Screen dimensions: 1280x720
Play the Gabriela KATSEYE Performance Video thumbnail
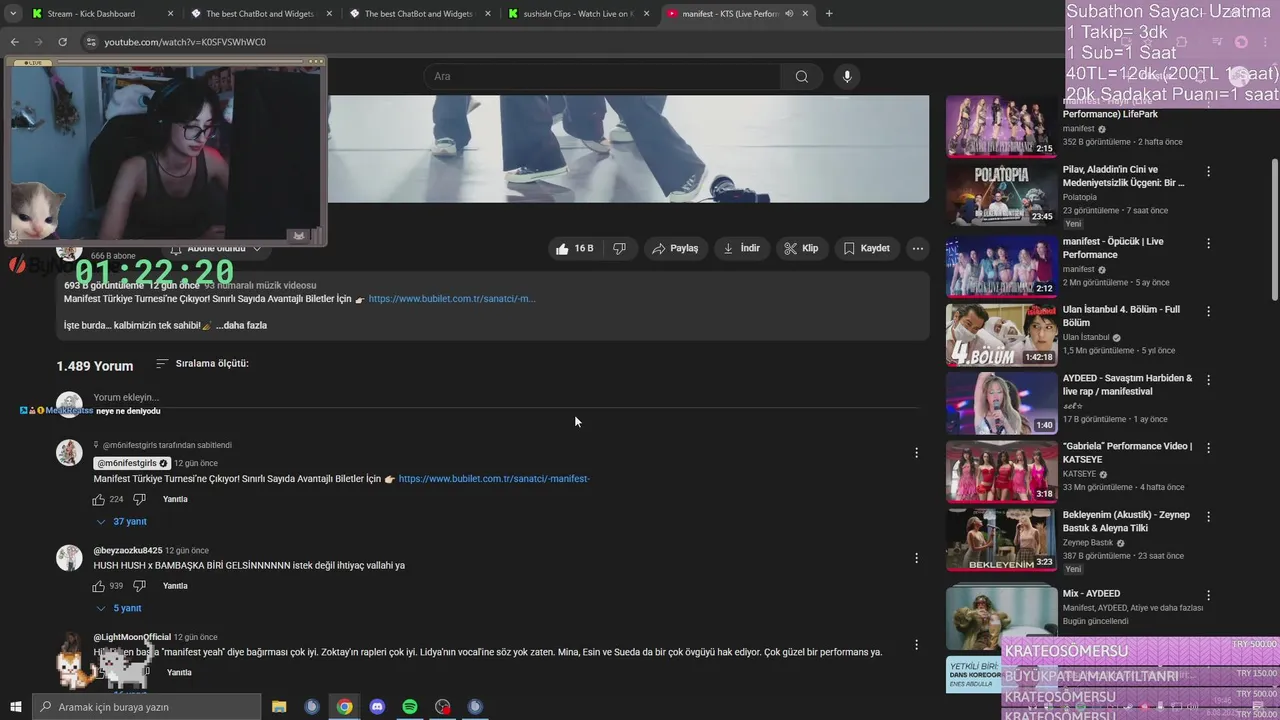[1001, 471]
